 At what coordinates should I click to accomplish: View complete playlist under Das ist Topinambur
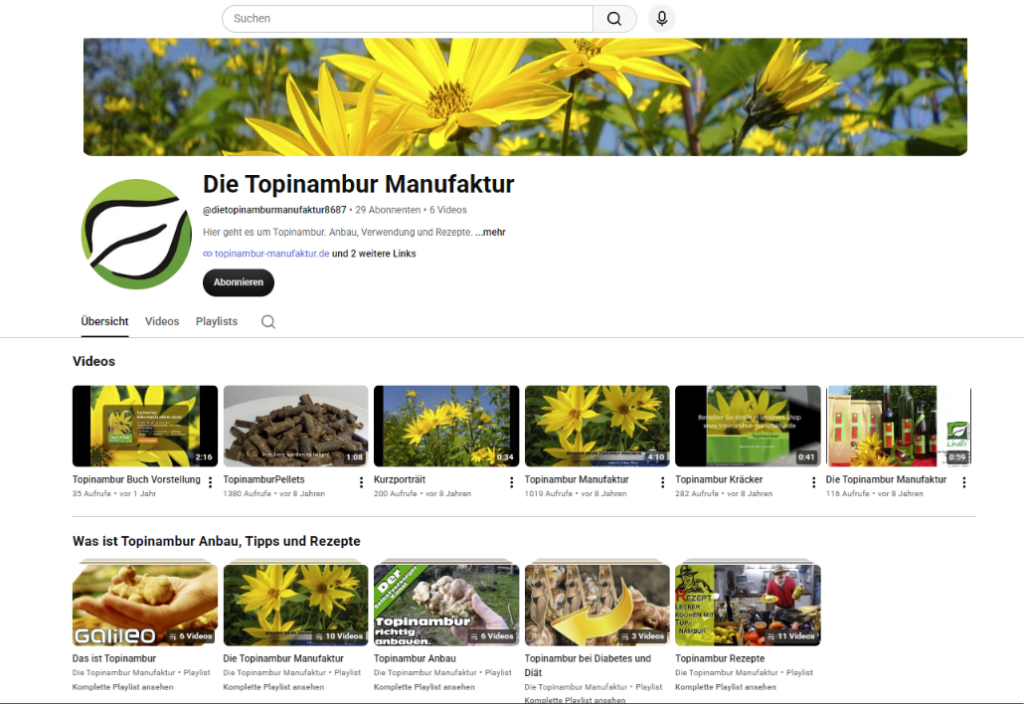[123, 687]
